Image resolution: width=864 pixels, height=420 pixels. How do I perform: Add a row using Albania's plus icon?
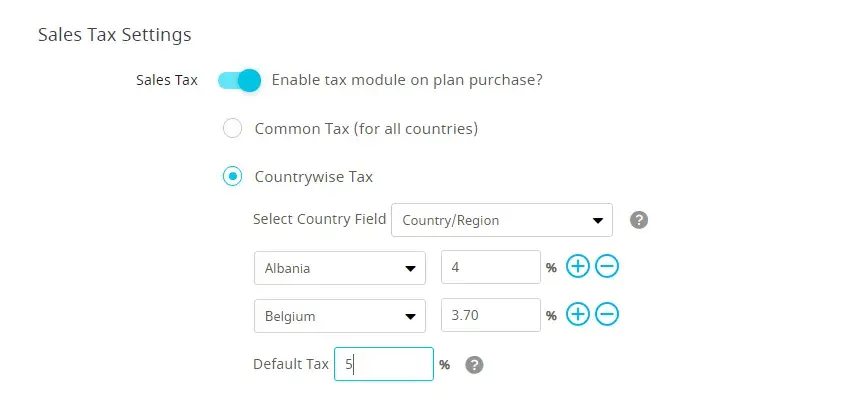[578, 267]
